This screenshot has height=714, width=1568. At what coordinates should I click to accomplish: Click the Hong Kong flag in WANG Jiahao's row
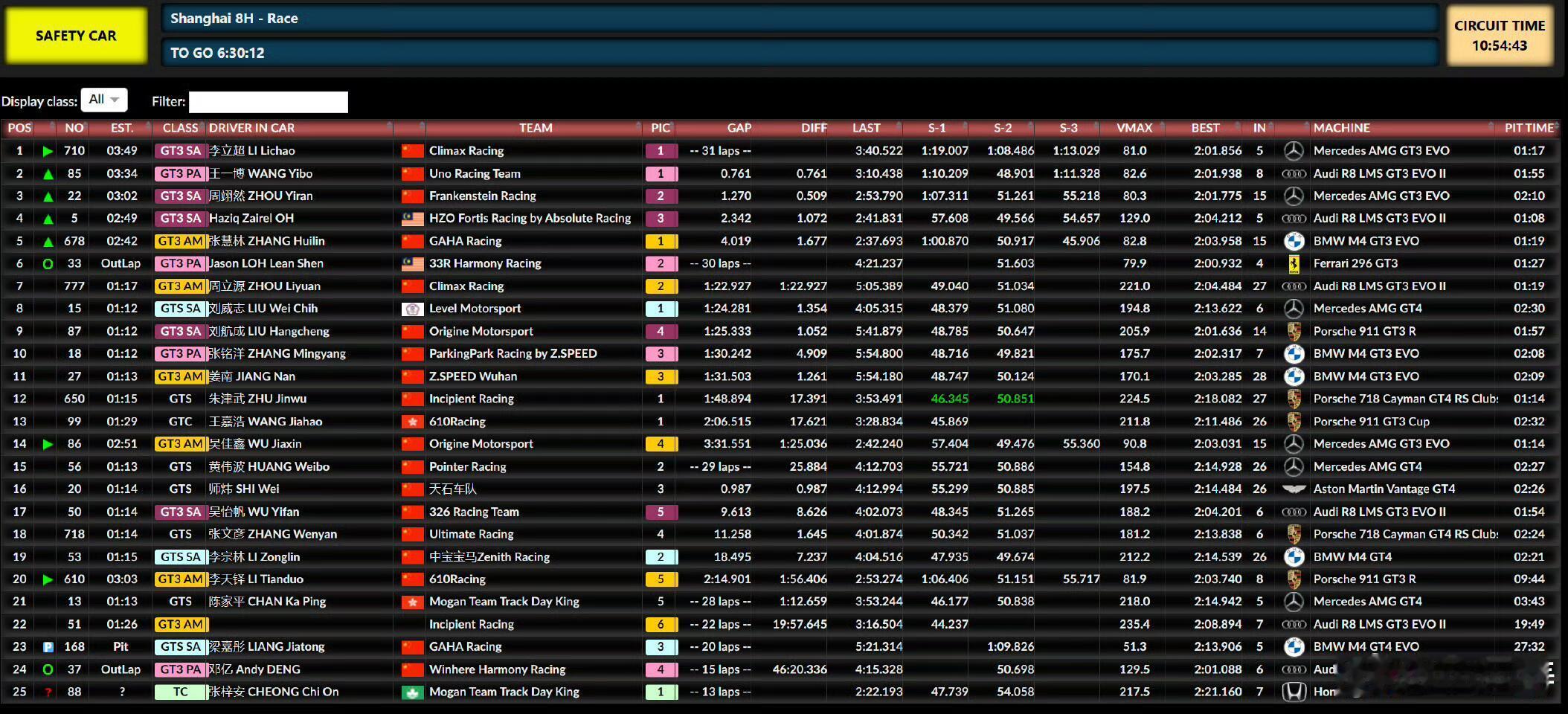[x=412, y=422]
